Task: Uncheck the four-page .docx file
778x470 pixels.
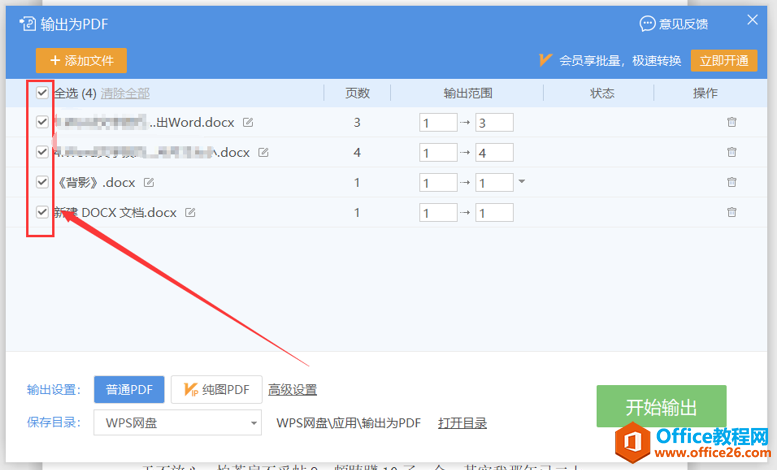Action: [42, 152]
